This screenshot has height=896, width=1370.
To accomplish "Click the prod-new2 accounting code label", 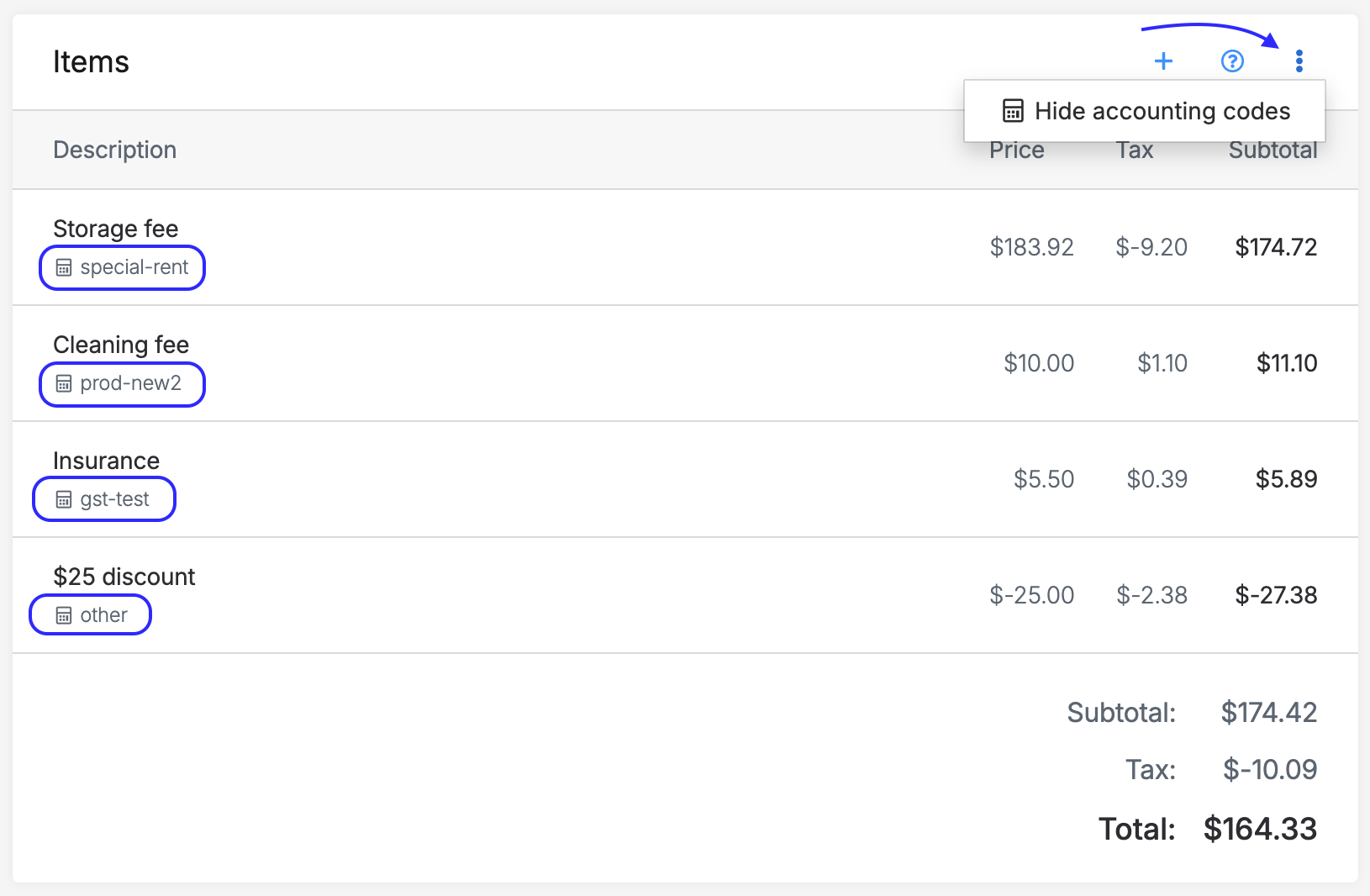I will tap(130, 383).
